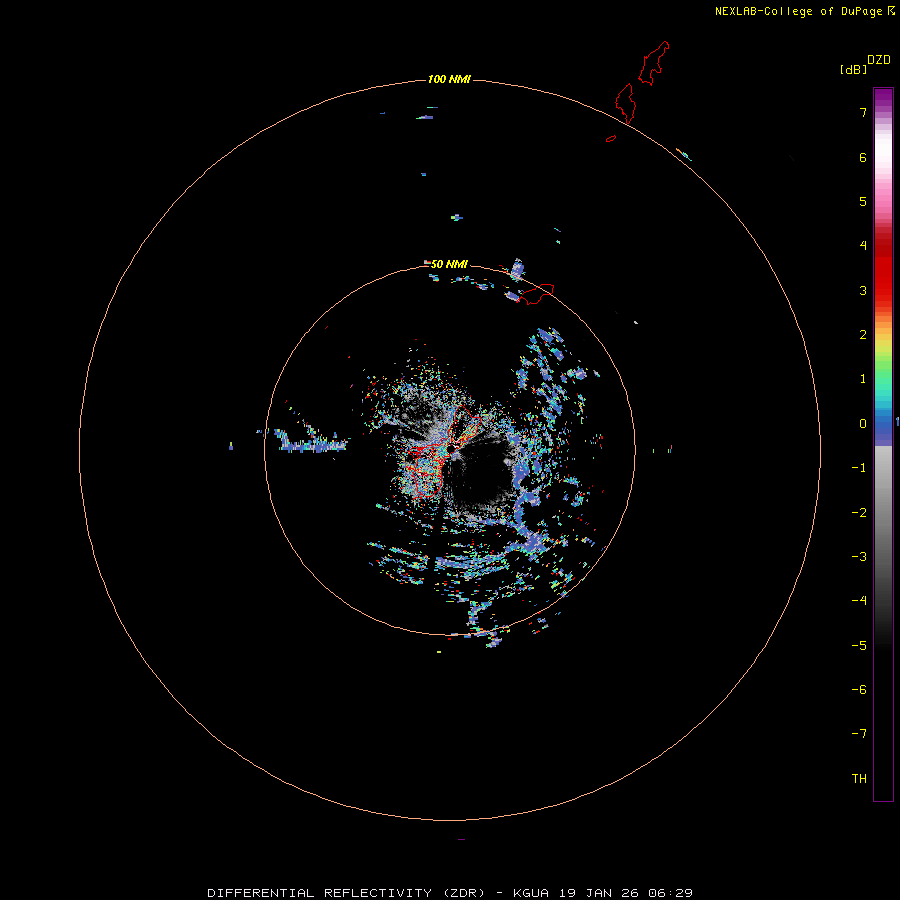
Task: Click the "[dB]" units label
Action: [853, 69]
